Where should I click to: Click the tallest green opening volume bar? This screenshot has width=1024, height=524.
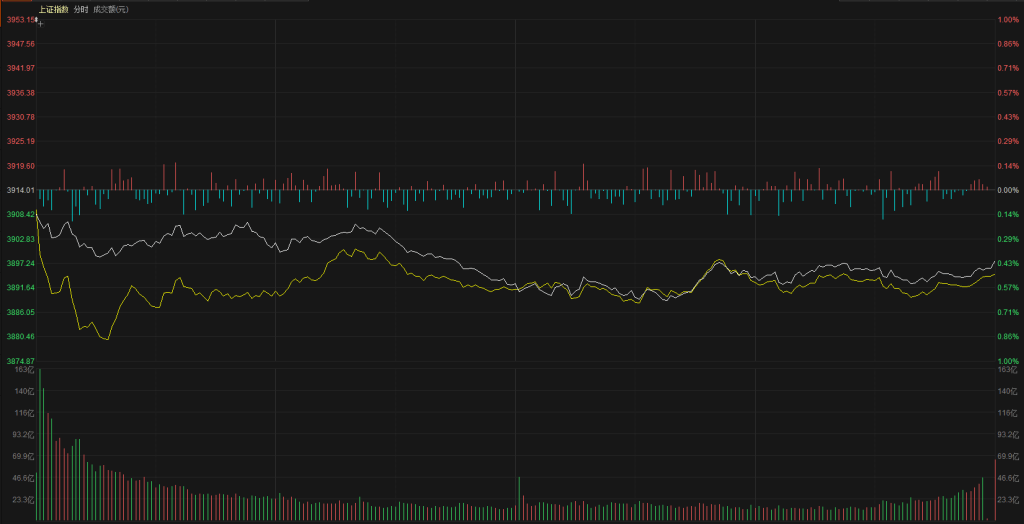coord(42,445)
